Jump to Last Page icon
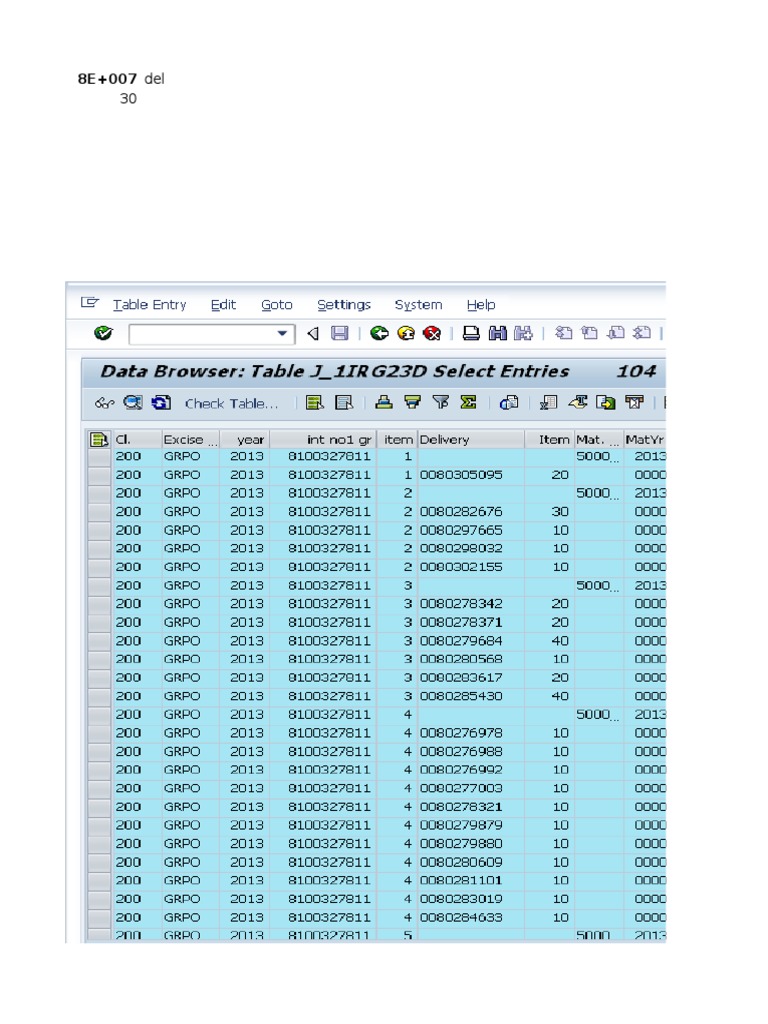Image resolution: width=768 pixels, height=1024 pixels. point(642,334)
